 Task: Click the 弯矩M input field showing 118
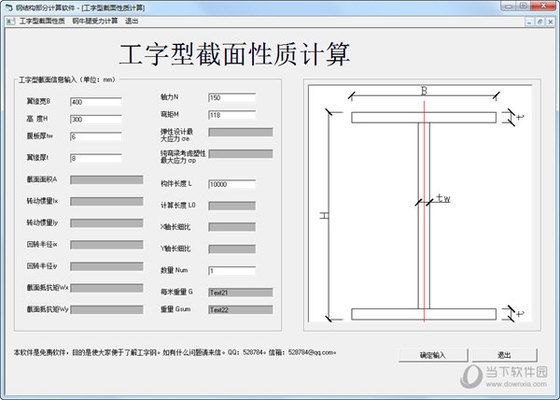pos(232,115)
